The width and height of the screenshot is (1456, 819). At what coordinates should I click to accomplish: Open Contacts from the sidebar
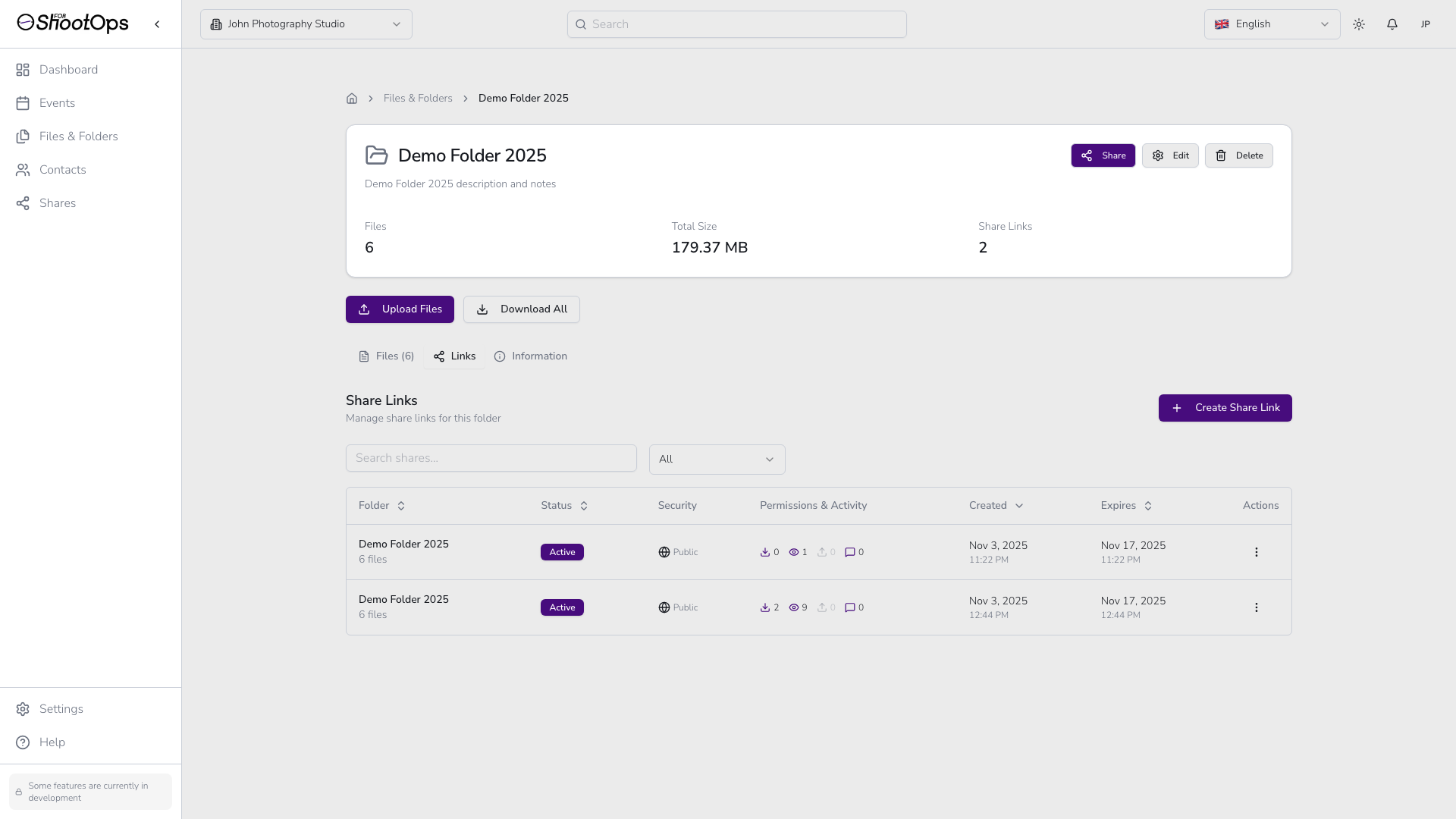pos(62,170)
